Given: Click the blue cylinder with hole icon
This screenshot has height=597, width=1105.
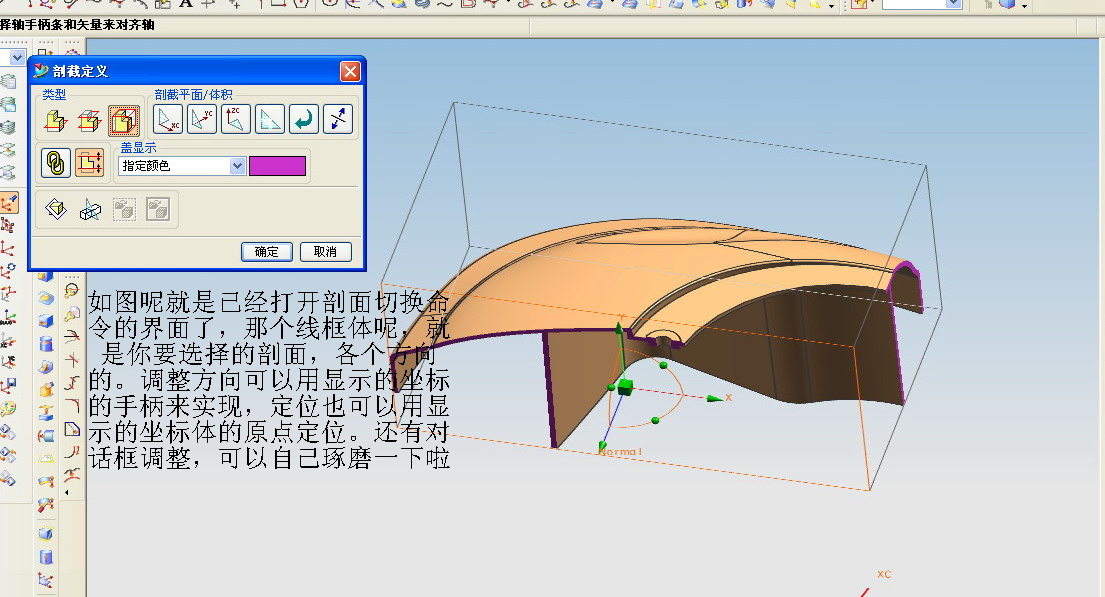Looking at the screenshot, I should pos(46,557).
